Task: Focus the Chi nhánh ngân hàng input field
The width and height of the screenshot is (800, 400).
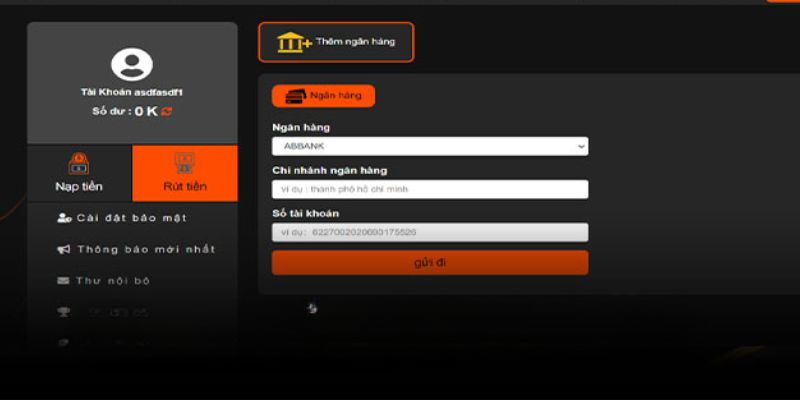Action: point(430,189)
